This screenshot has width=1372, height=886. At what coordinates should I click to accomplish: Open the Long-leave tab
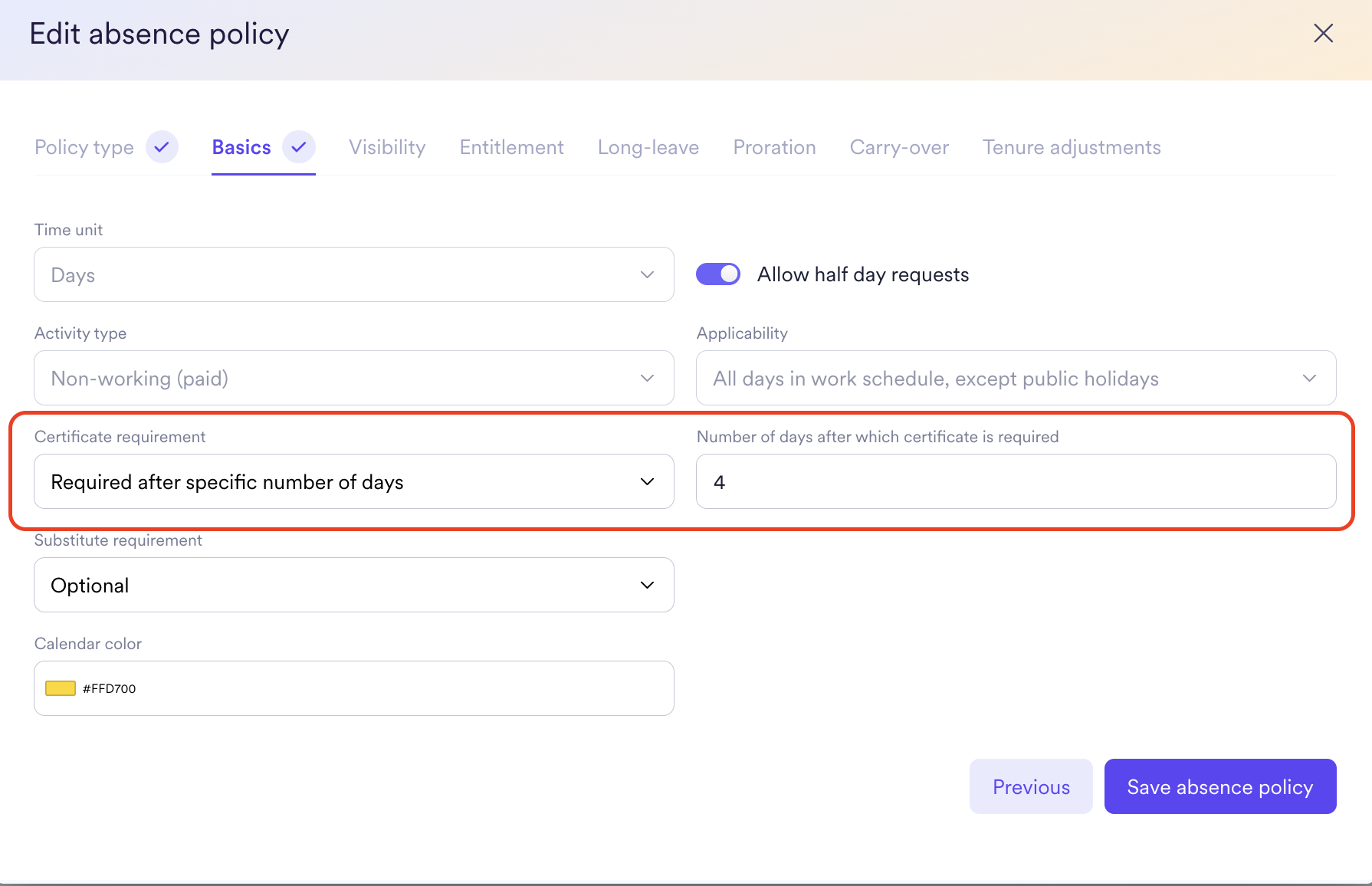(x=648, y=147)
